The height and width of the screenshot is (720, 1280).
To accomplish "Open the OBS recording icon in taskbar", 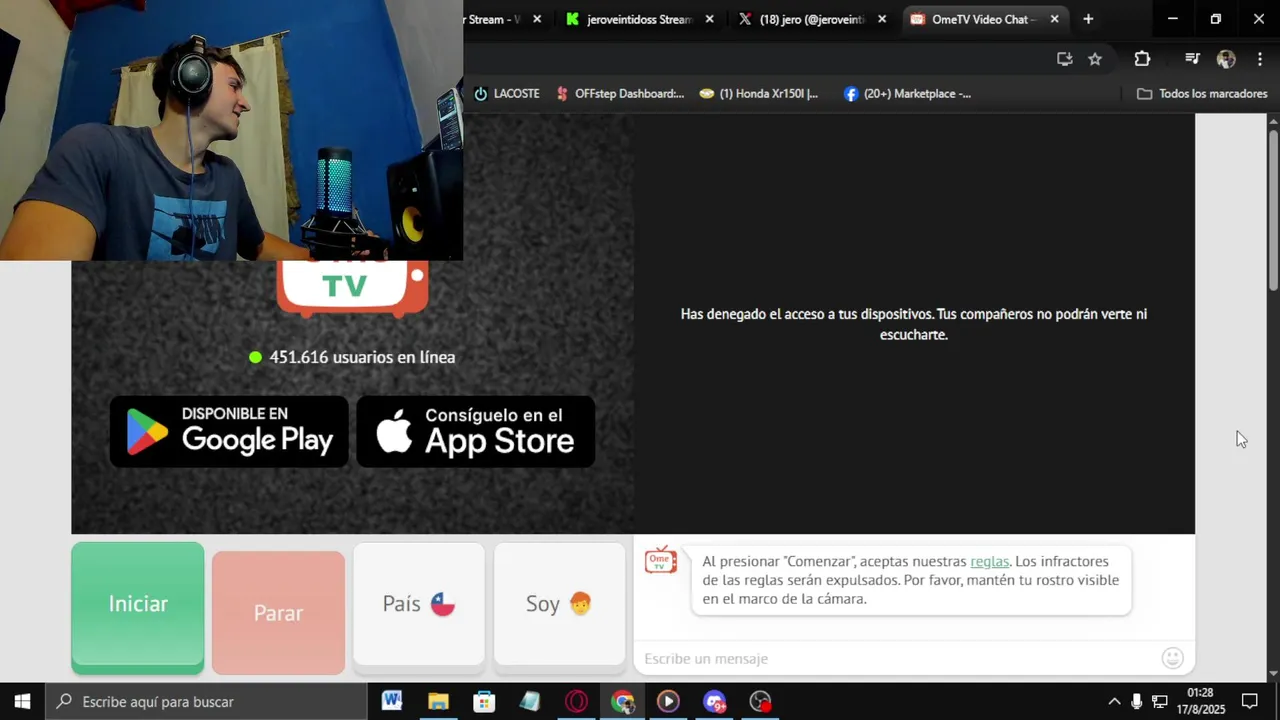I will (x=761, y=702).
